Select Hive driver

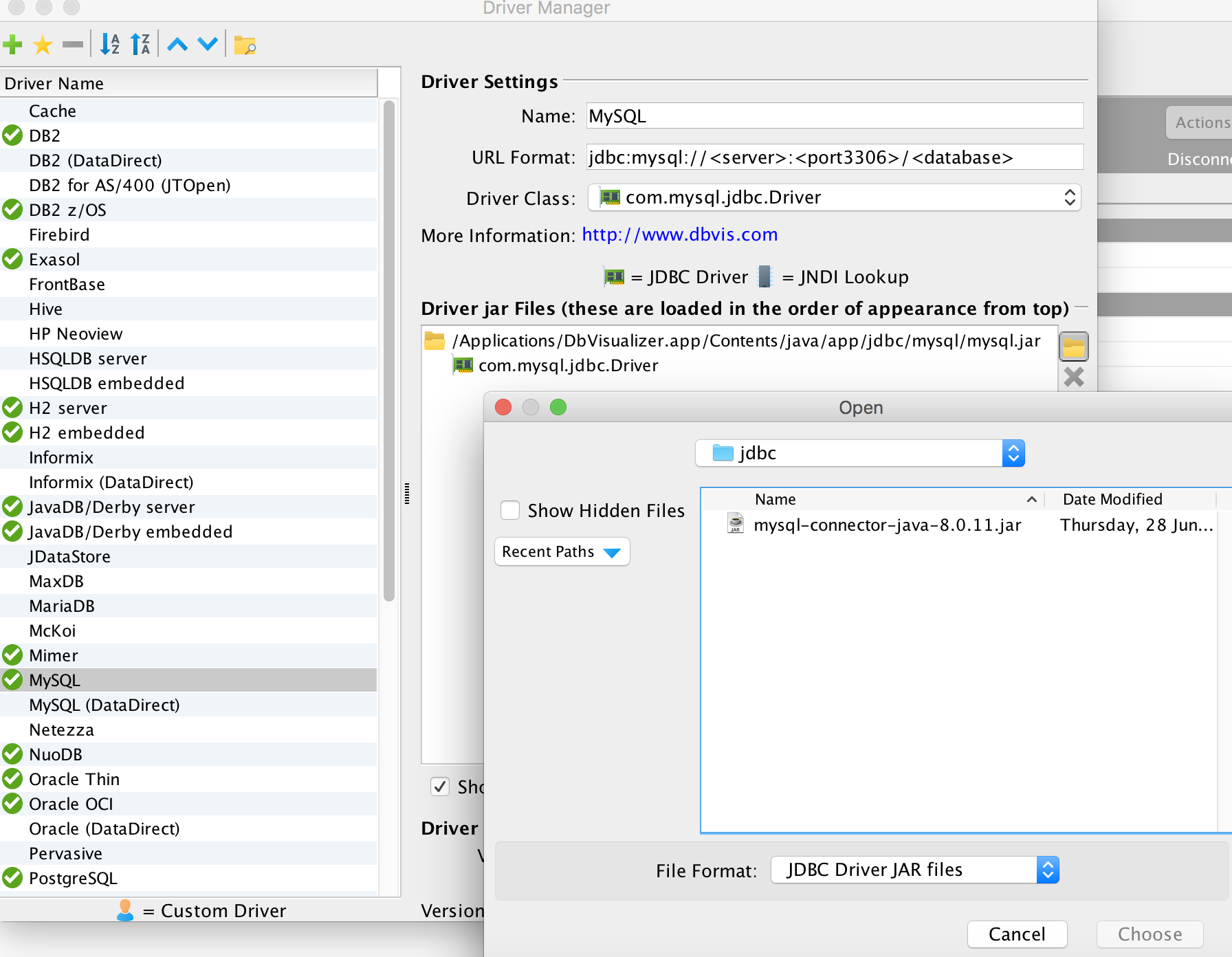188,309
